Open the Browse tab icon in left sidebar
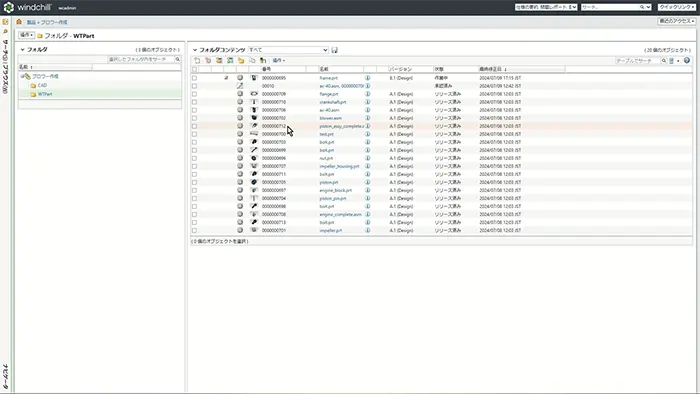Screen dimensions: 700x394 (x=5, y=22)
